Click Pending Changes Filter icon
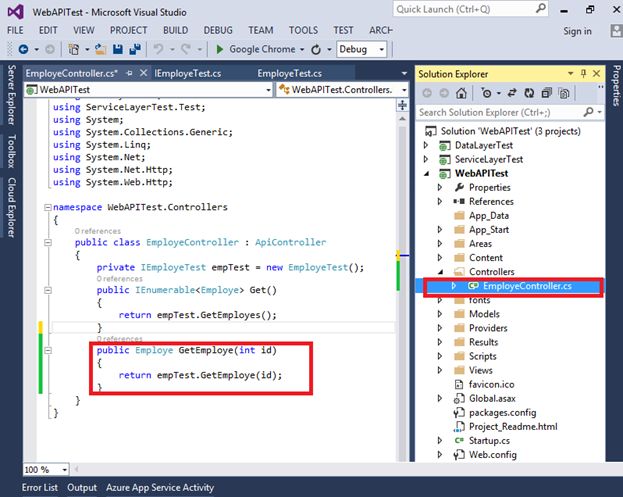 click(x=486, y=93)
